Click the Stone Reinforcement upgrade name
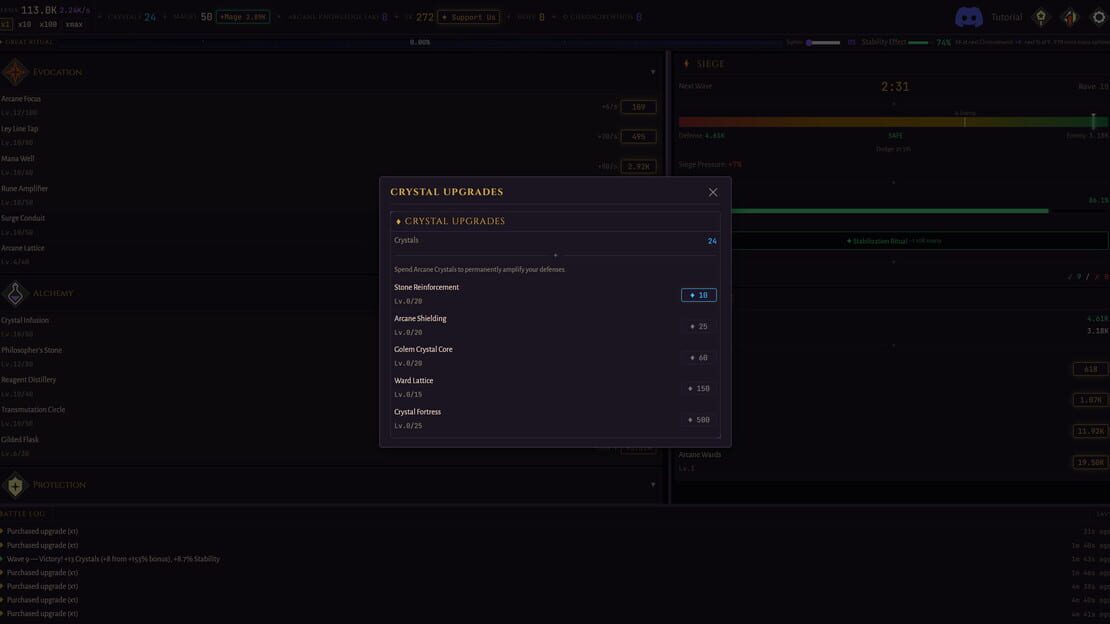 click(426, 287)
